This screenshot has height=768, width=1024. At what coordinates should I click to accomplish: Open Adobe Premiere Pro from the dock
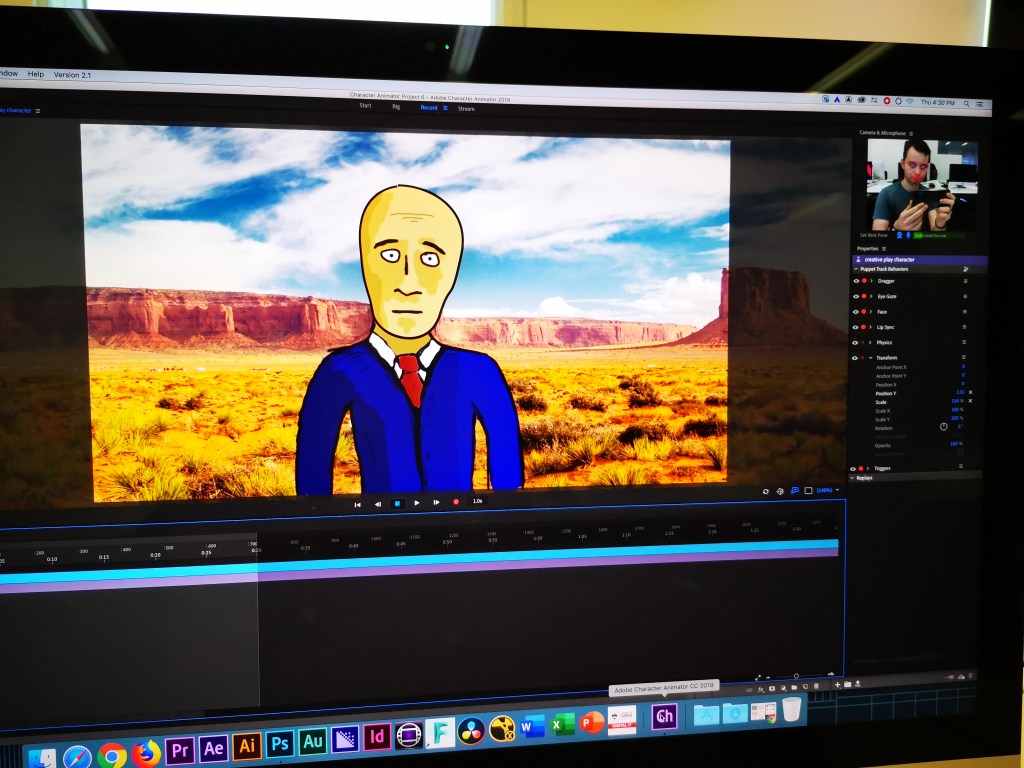tap(180, 748)
